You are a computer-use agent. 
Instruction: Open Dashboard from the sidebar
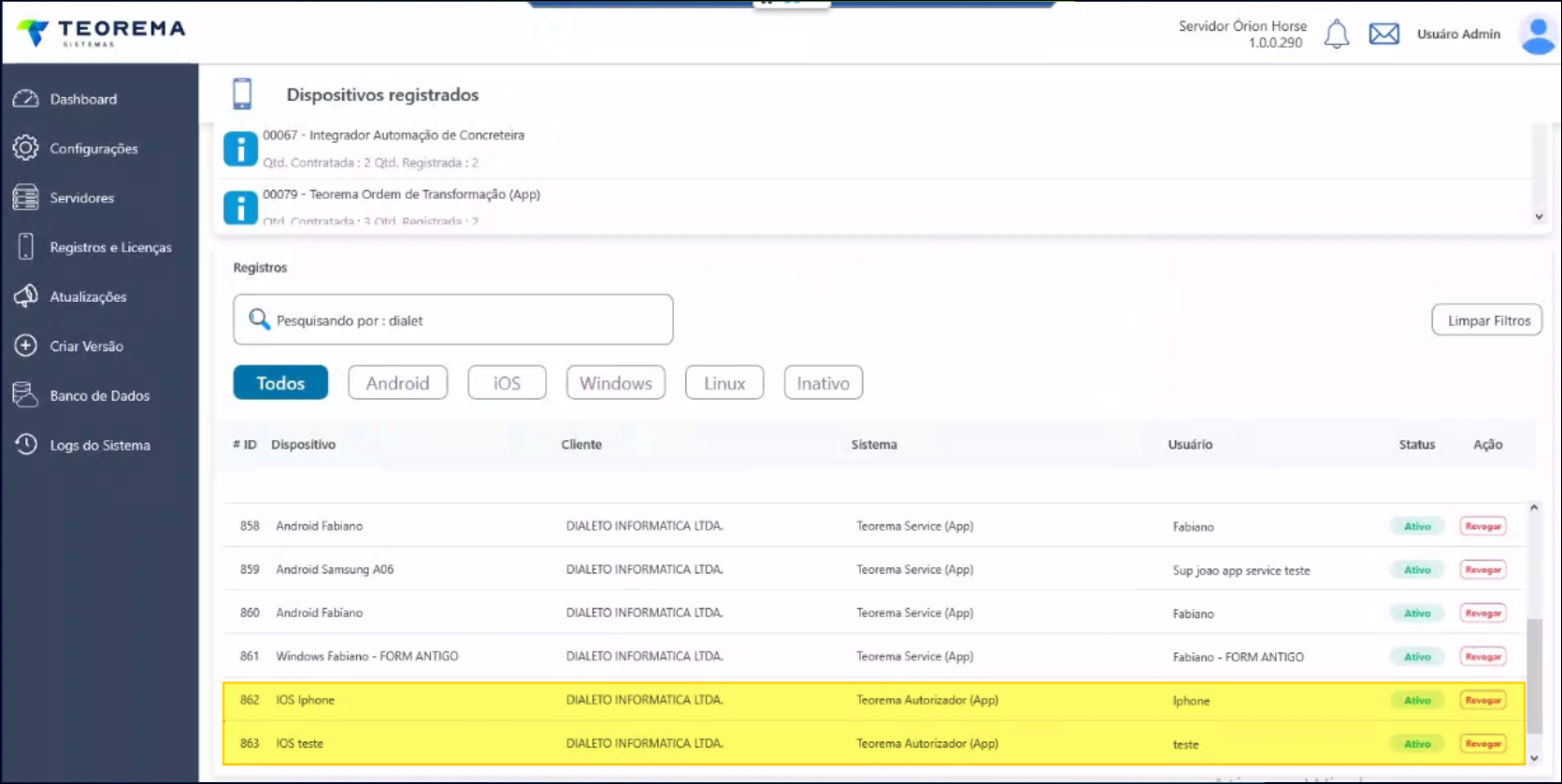tap(83, 99)
